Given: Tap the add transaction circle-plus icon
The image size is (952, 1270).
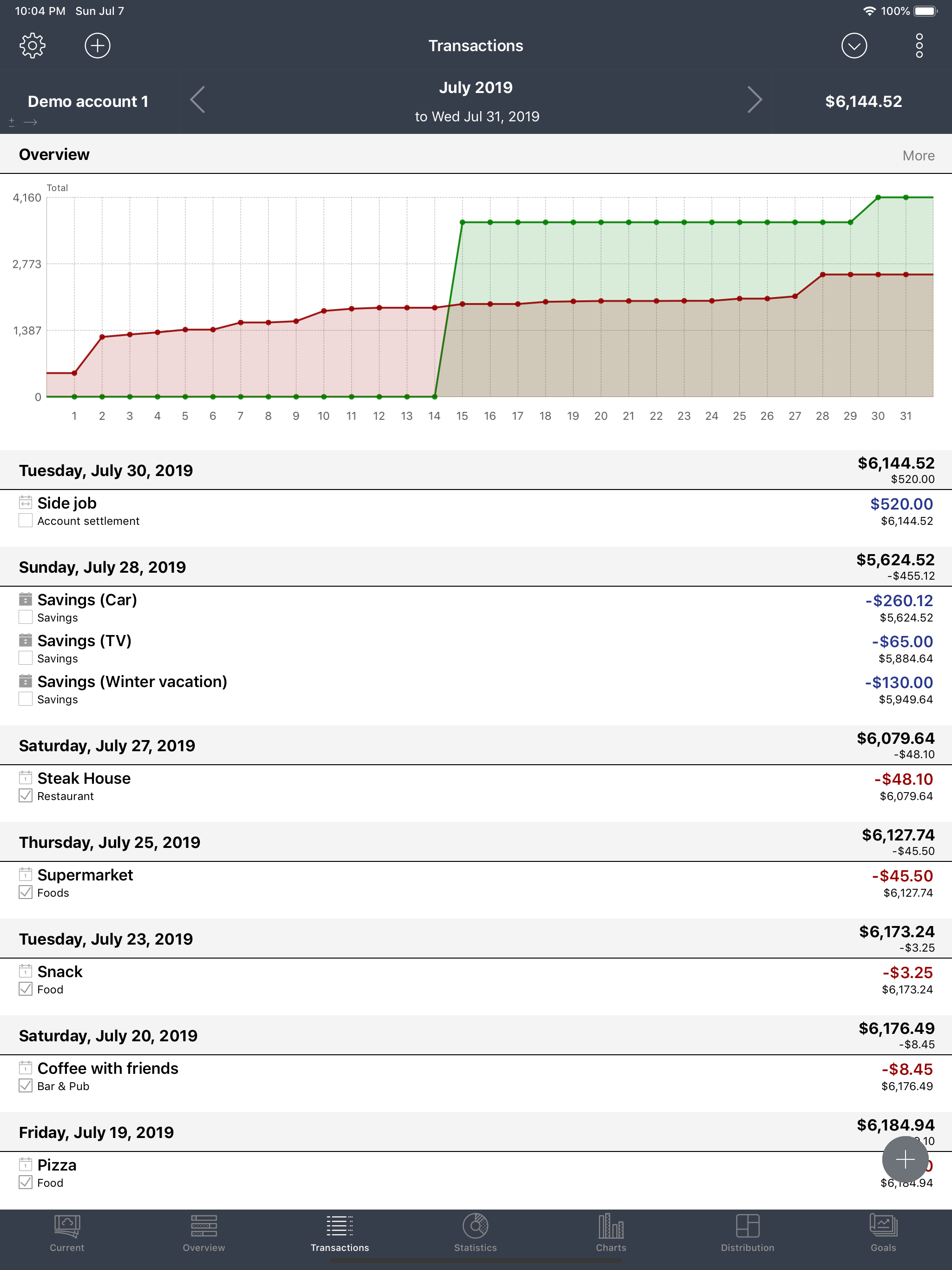Looking at the screenshot, I should (98, 46).
